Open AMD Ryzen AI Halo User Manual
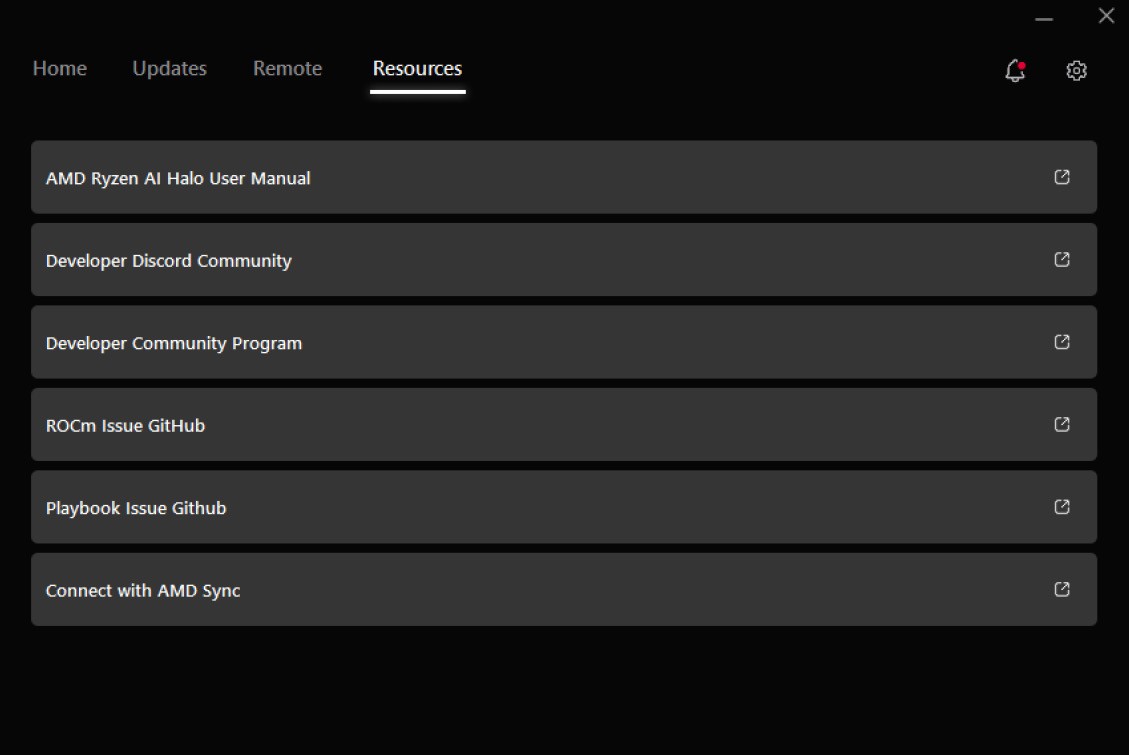This screenshot has width=1129, height=755. click(x=564, y=177)
